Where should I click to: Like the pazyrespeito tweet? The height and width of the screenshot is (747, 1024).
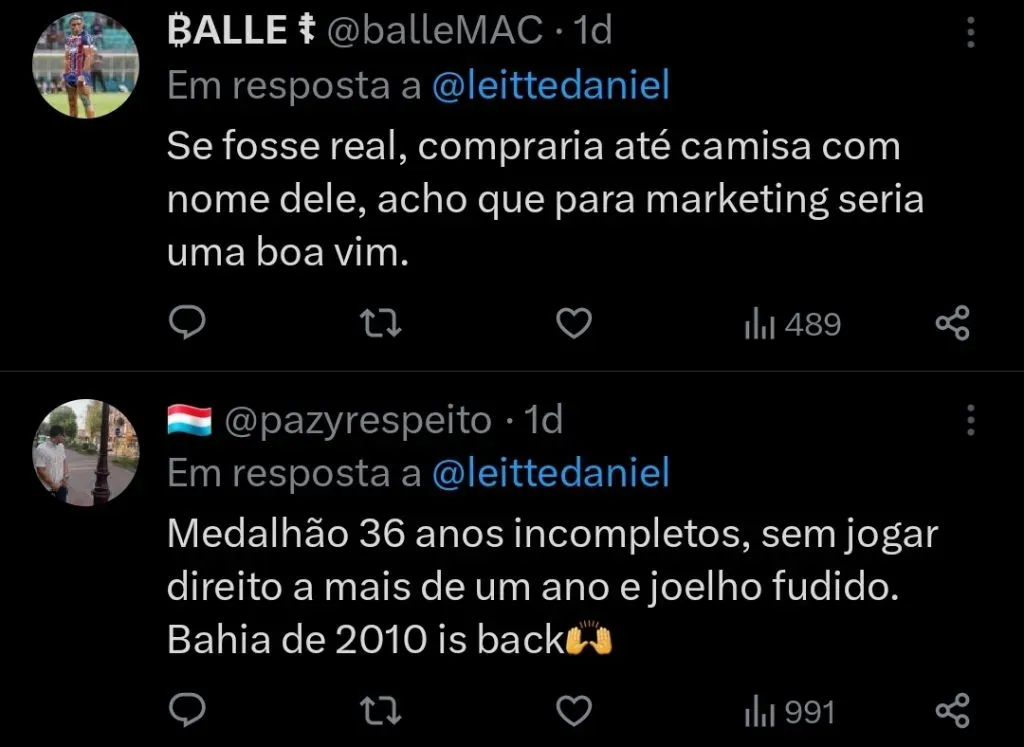click(x=573, y=711)
